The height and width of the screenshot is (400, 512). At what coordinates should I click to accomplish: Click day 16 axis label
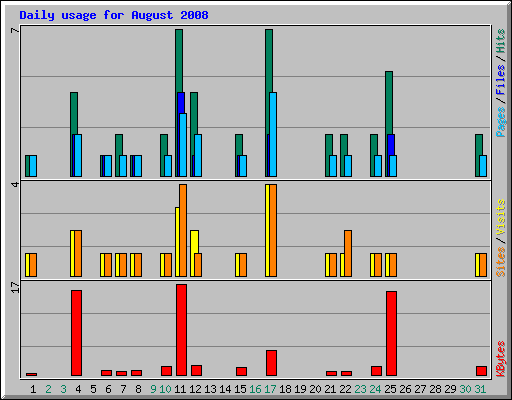click(255, 389)
